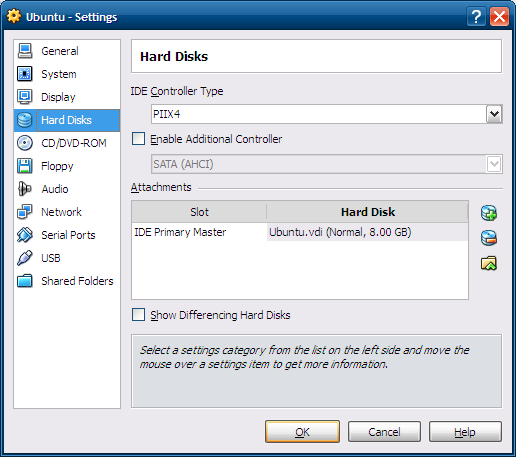The width and height of the screenshot is (516, 457).
Task: Select the System chip icon
Action: [x=25, y=74]
